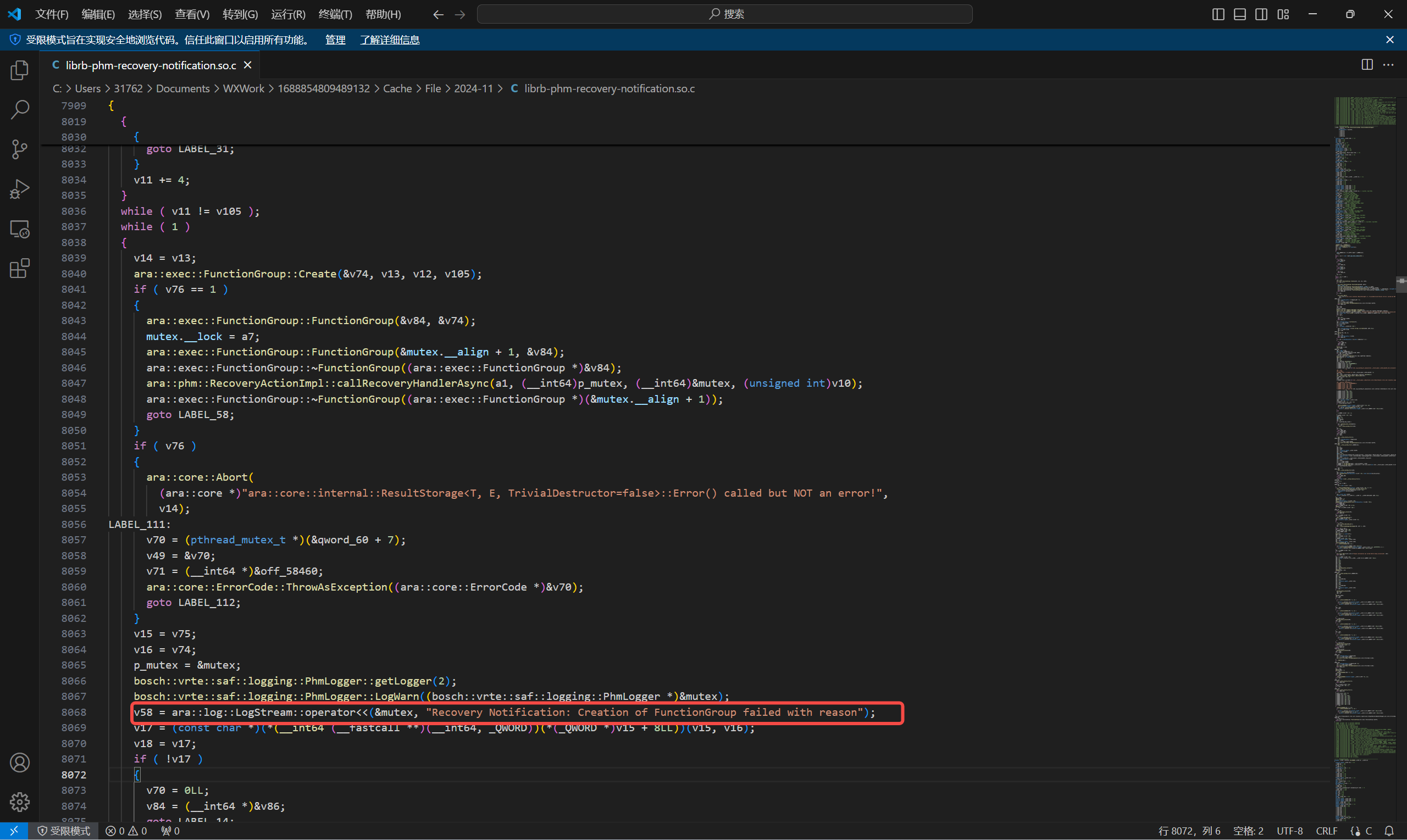The height and width of the screenshot is (840, 1407).
Task: Open the CRLF line ending selector
Action: [x=1326, y=830]
